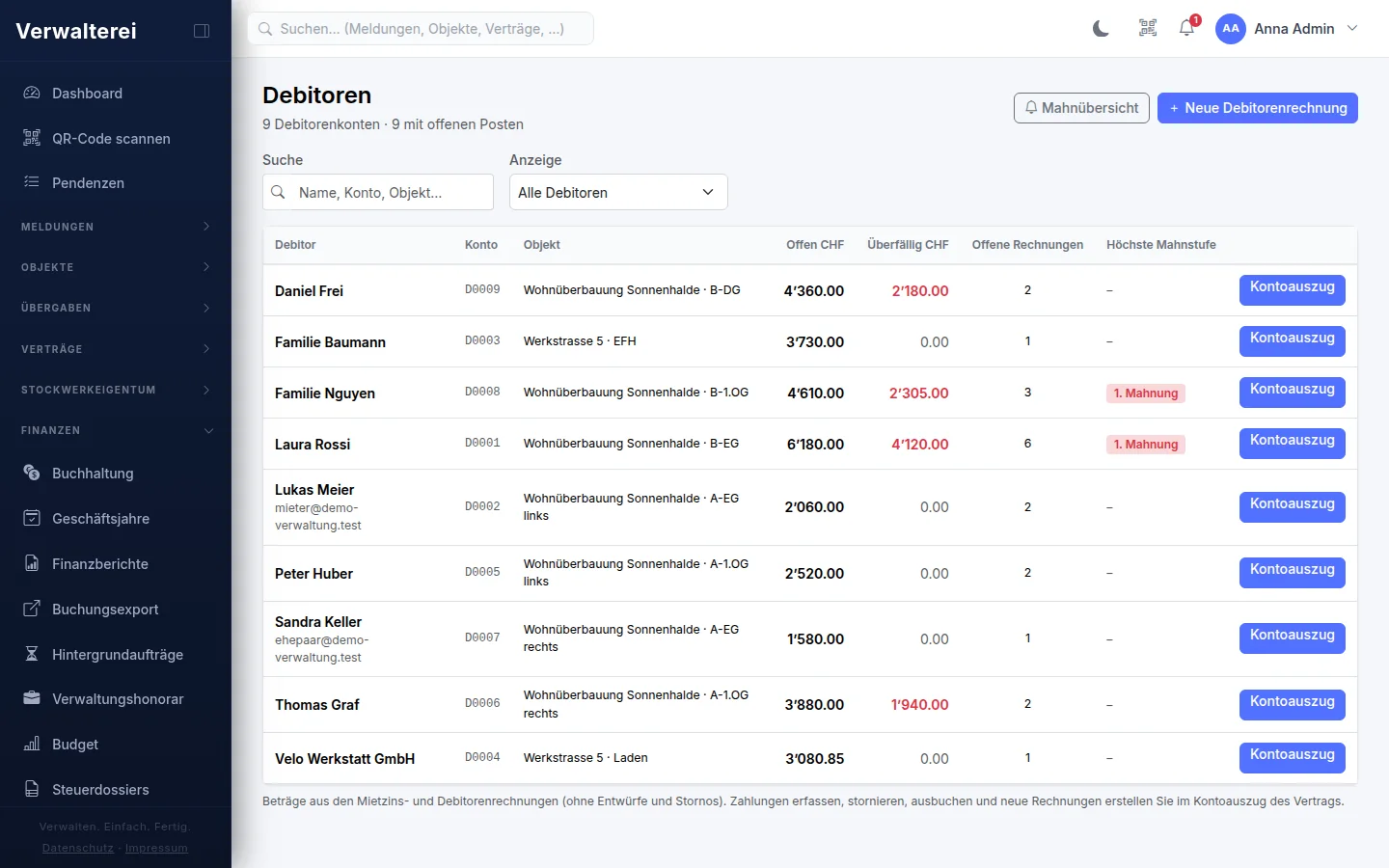Collapse the sidebar with the panel icon

[x=202, y=31]
